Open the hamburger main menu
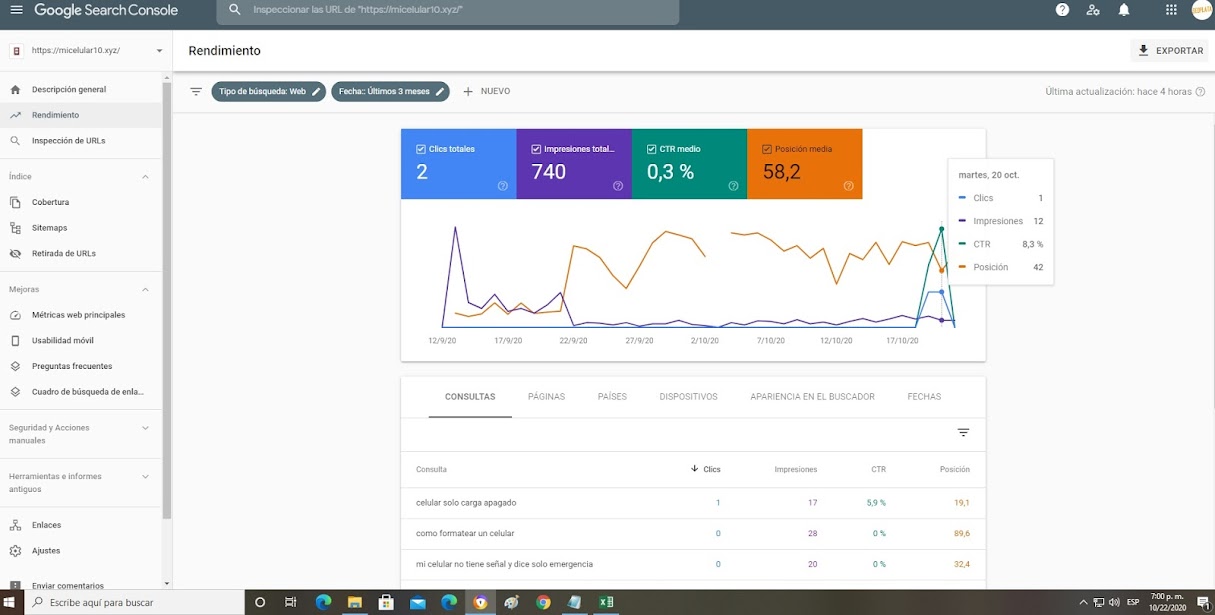Viewport: 1215px width, 615px height. (x=16, y=10)
